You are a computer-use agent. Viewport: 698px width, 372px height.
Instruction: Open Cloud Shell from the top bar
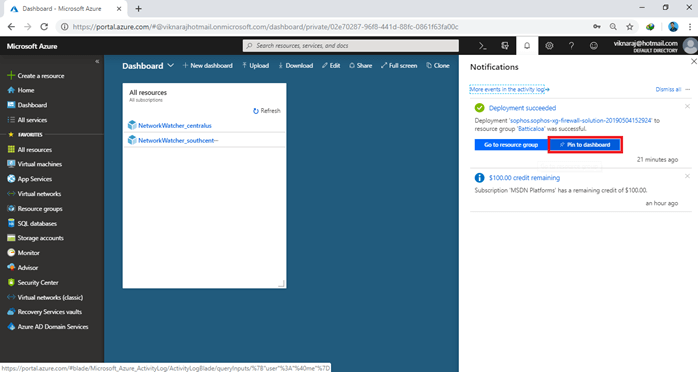pyautogui.click(x=483, y=46)
